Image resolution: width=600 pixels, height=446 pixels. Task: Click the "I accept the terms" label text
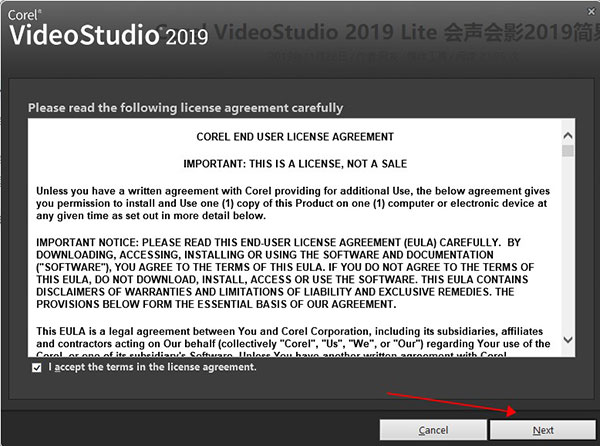(x=152, y=367)
